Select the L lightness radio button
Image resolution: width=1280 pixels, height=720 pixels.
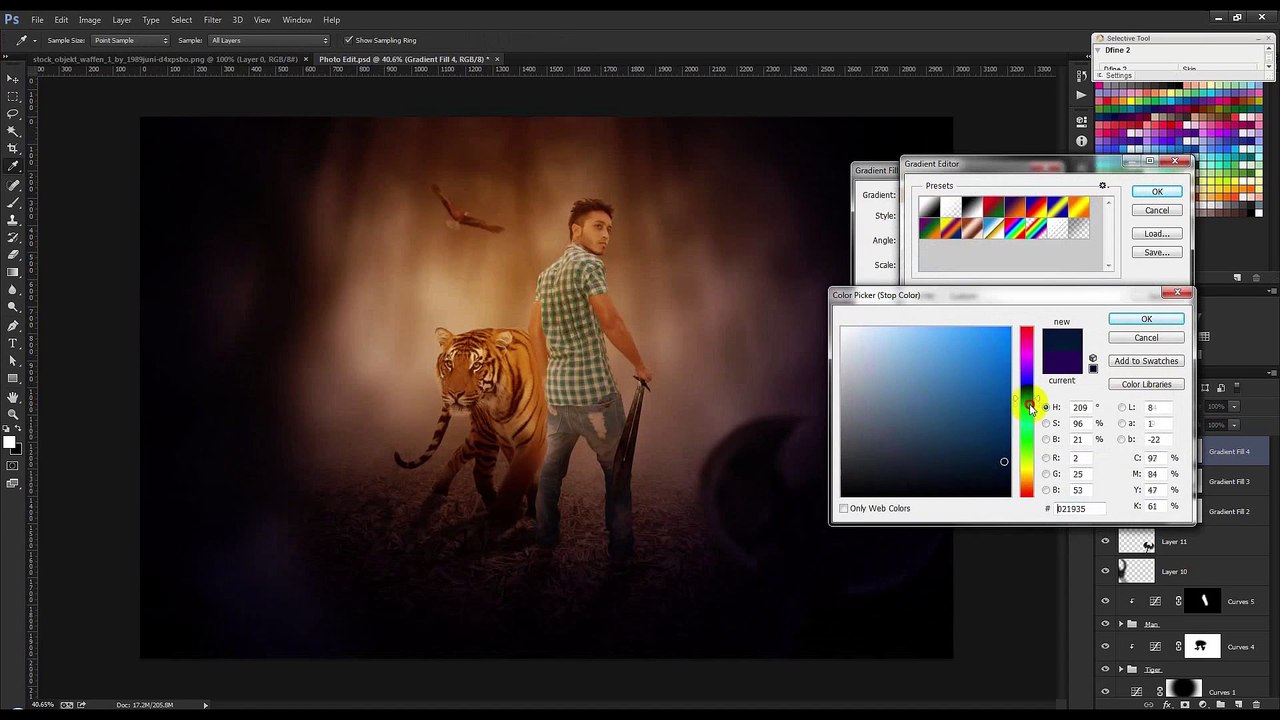[1122, 408]
